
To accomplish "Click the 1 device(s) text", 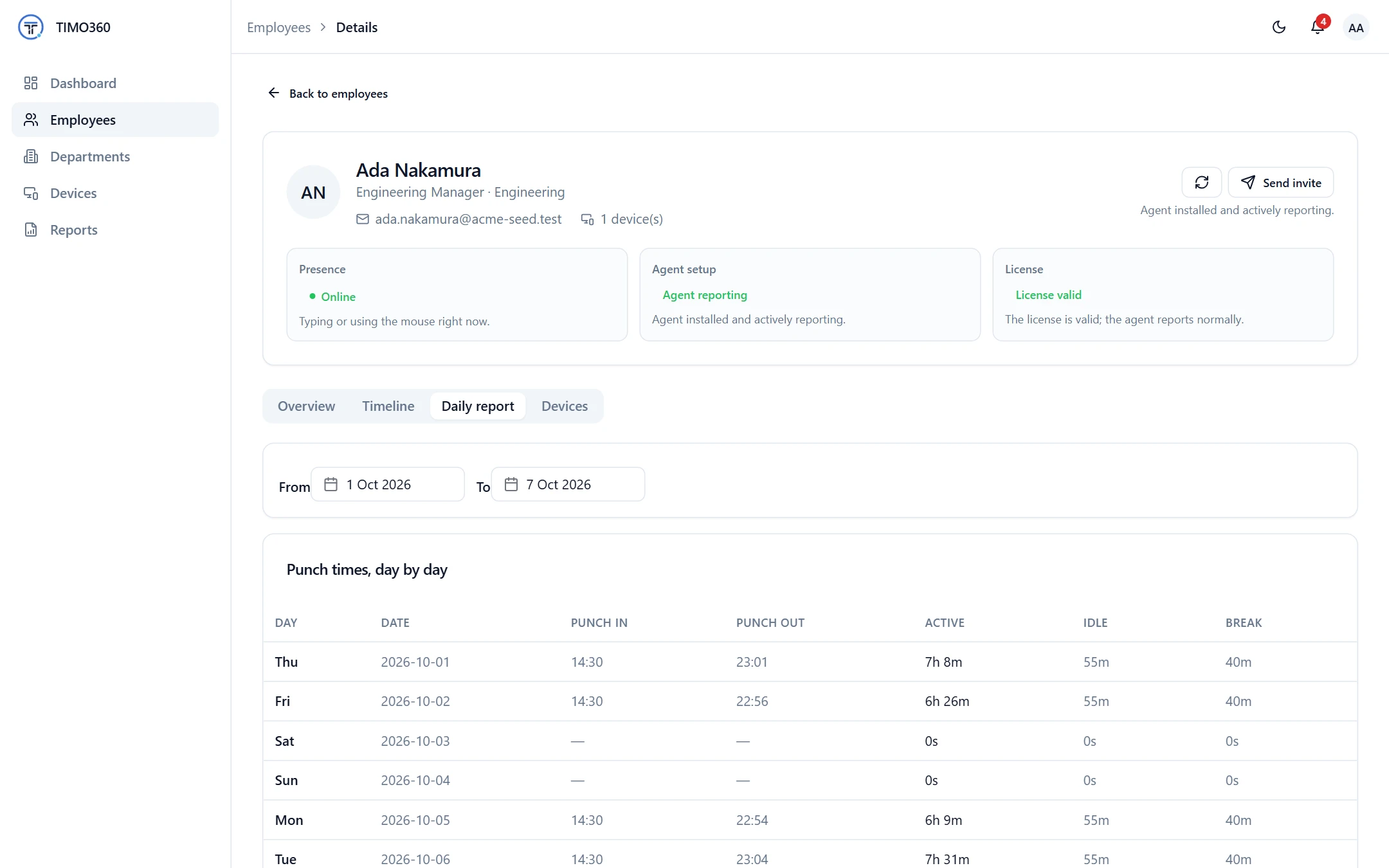I will [631, 219].
